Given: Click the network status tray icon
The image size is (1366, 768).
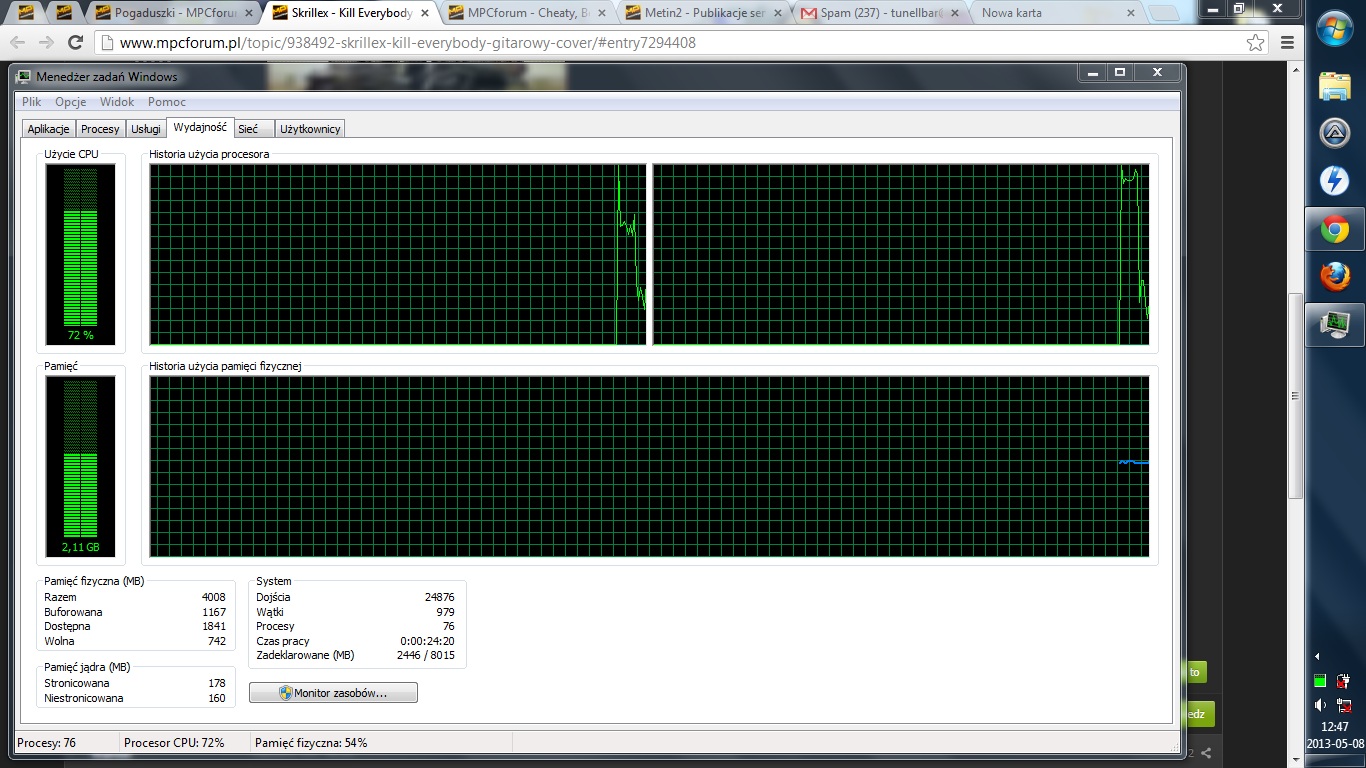Looking at the screenshot, I should pos(1344,705).
